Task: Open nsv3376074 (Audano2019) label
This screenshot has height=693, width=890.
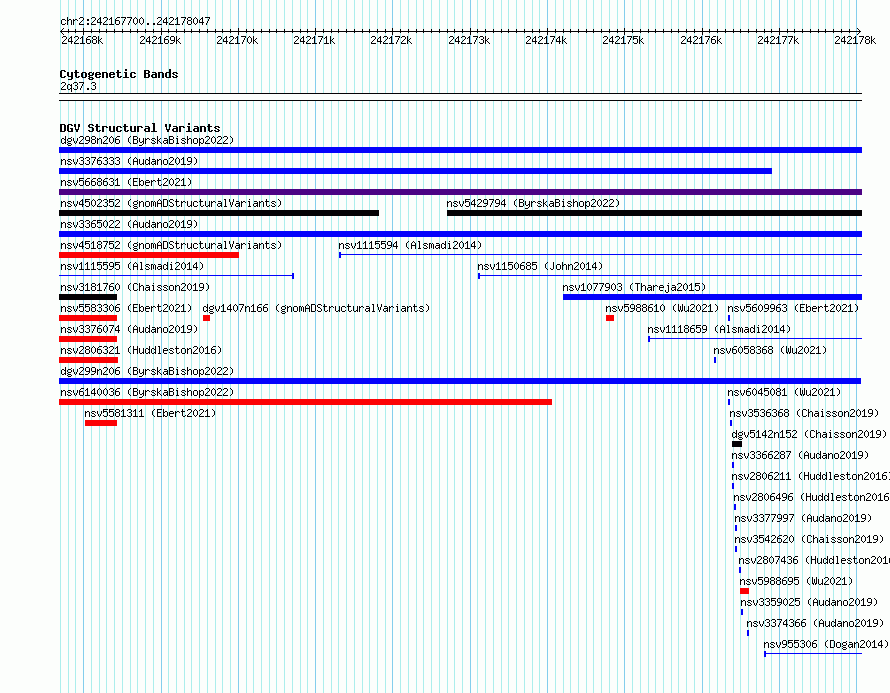Action: 129,329
